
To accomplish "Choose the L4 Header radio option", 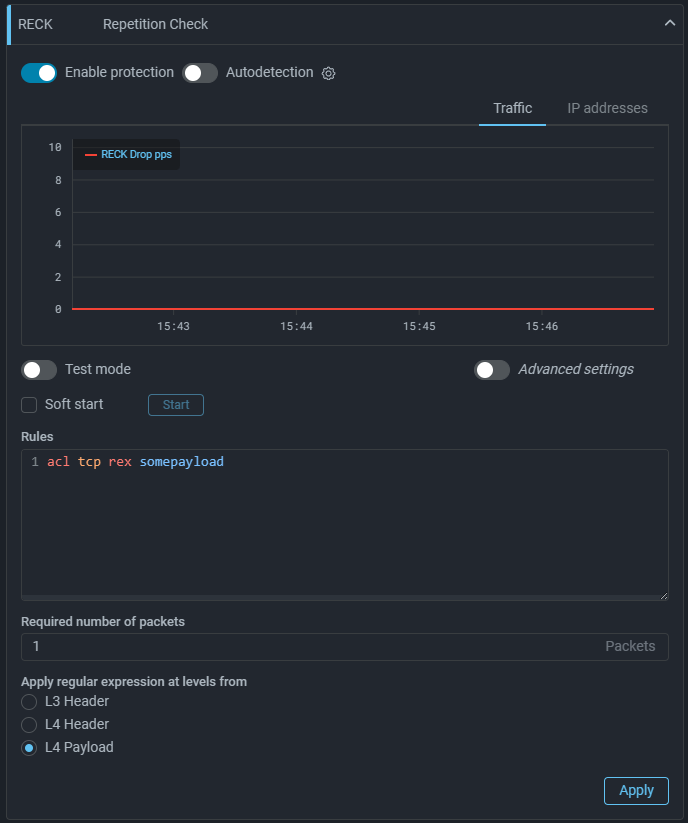I will (x=30, y=725).
